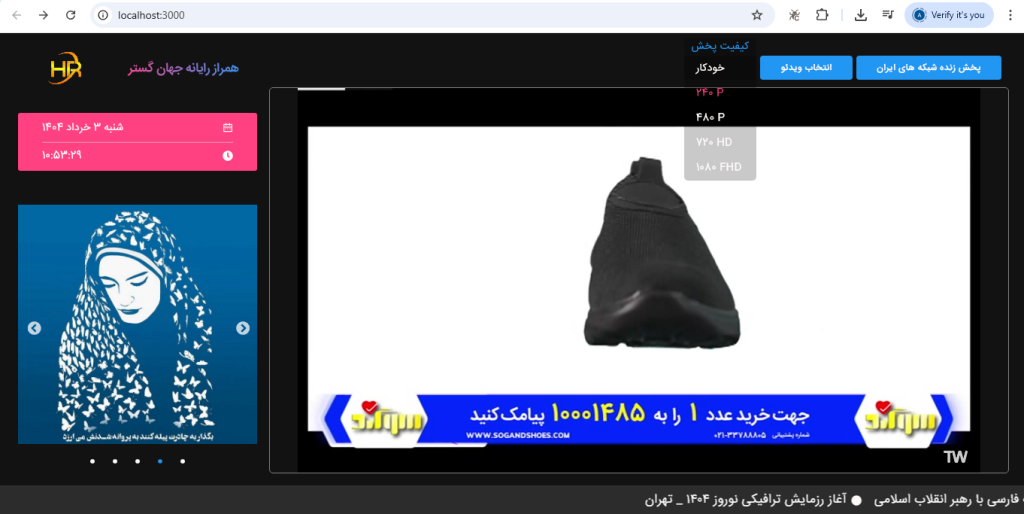This screenshot has height=514, width=1024.
Task: Open the کیفیت پخش quality dropdown
Action: (x=720, y=46)
